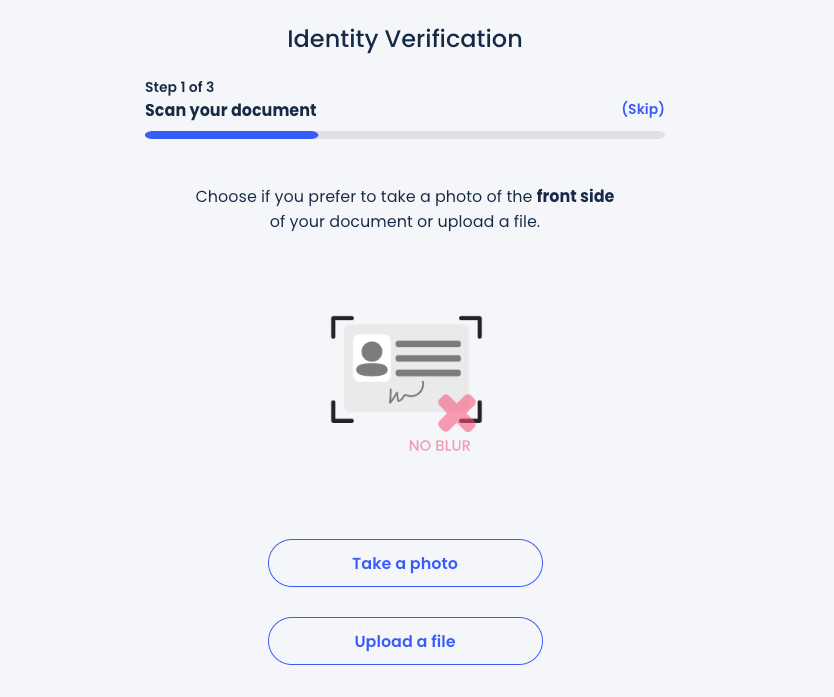Click the gray text lines on ID card

(428, 358)
